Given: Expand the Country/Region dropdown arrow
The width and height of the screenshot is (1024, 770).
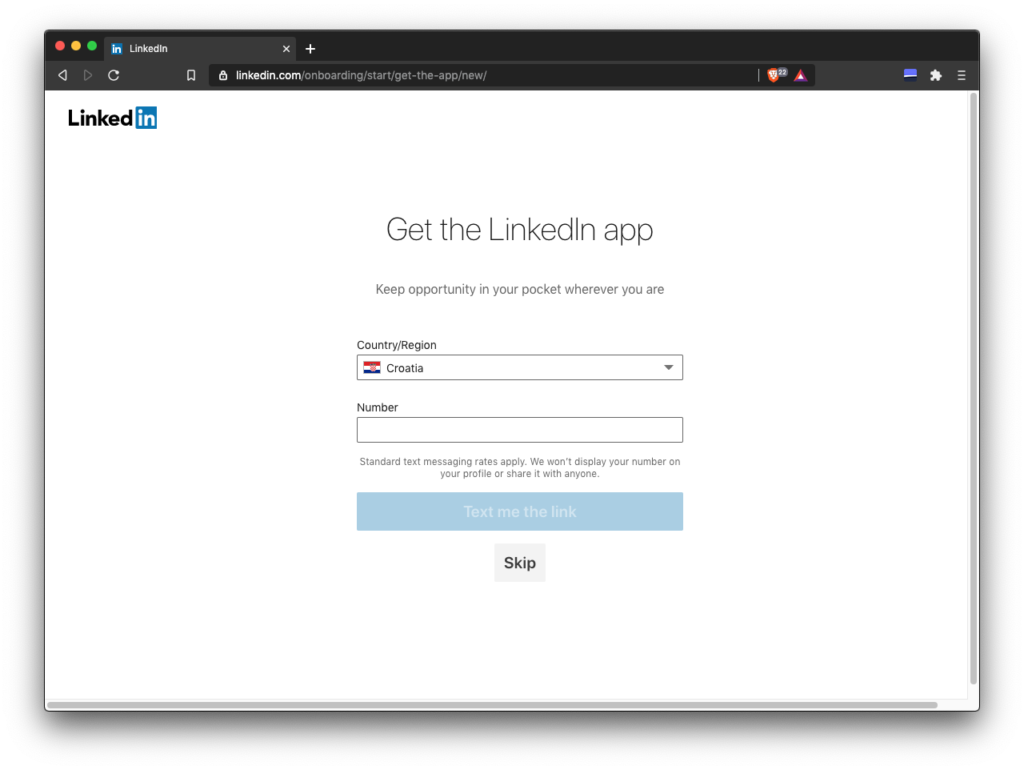Looking at the screenshot, I should click(669, 368).
